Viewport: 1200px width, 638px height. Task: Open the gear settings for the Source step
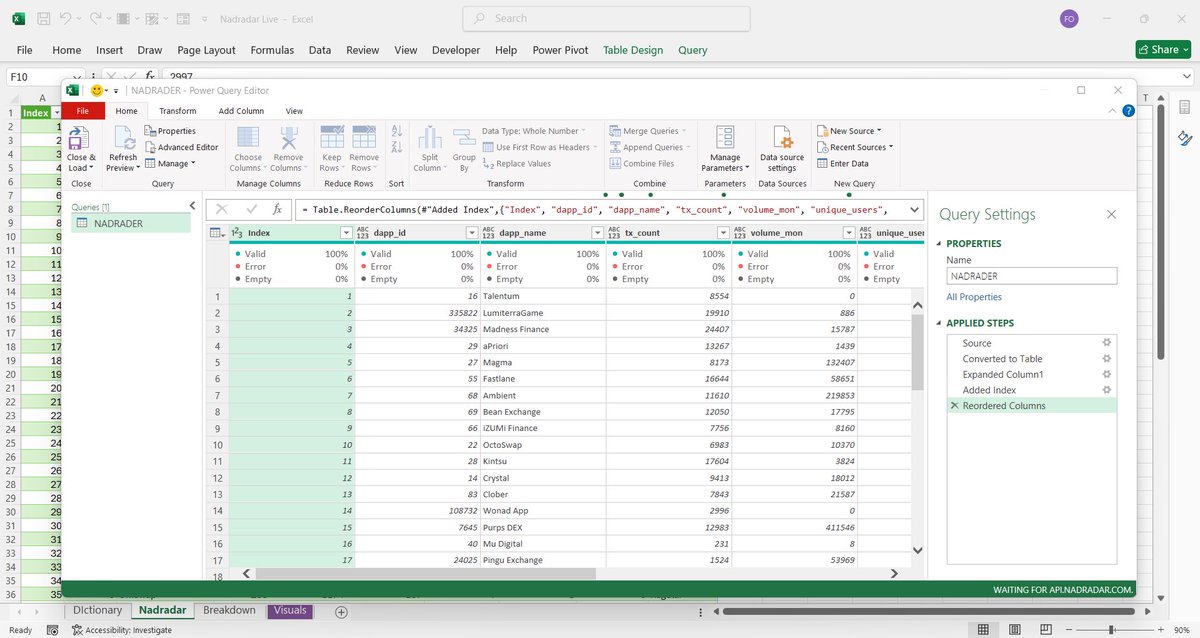(1106, 343)
